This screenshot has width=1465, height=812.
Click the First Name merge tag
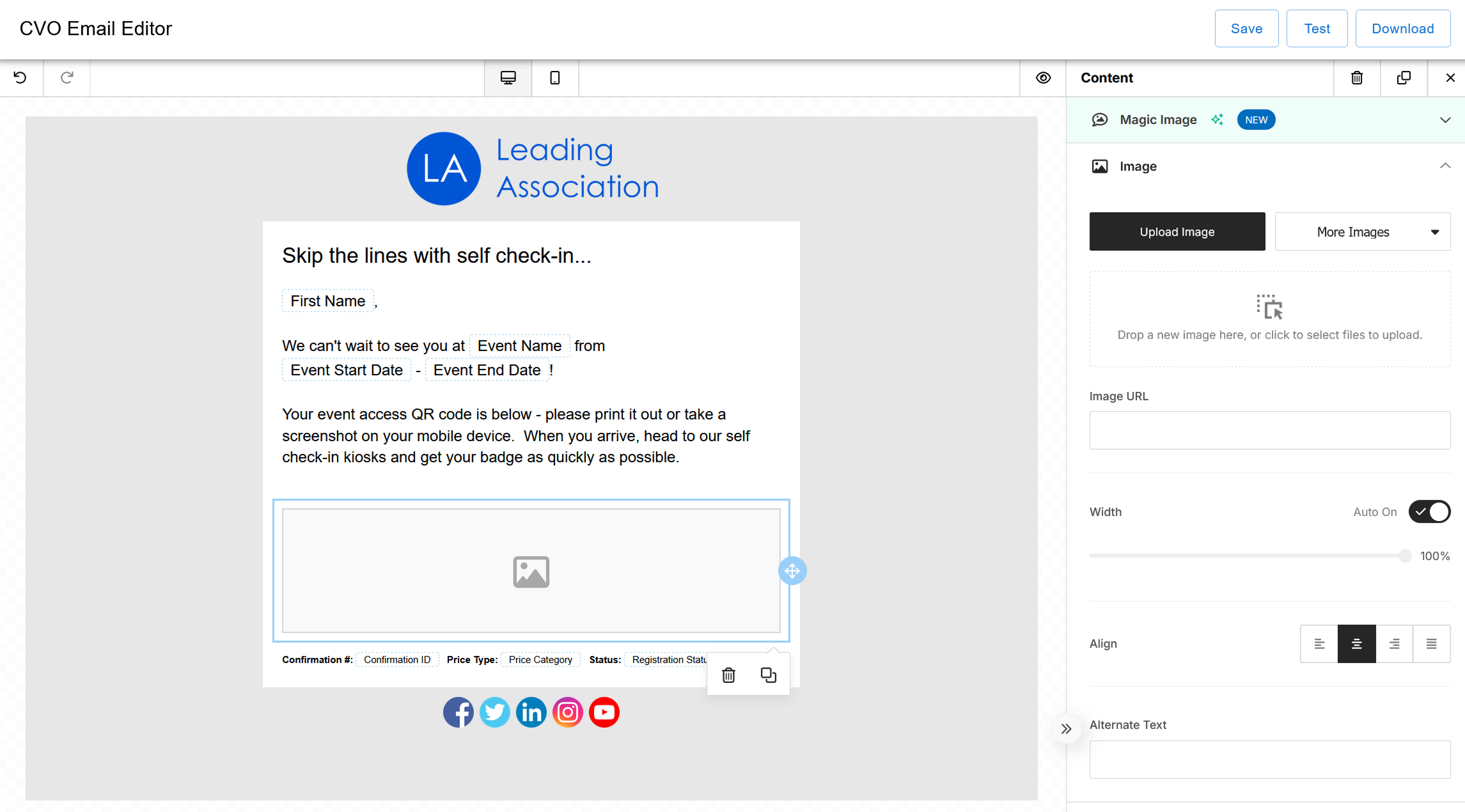pos(328,301)
